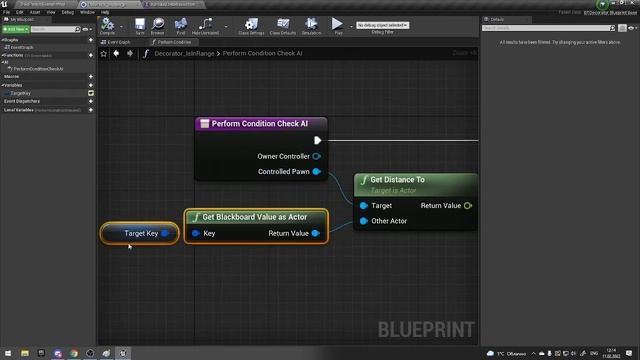This screenshot has height=360, width=640.
Task: Click the Compile toolbar icon
Action: click(107, 25)
